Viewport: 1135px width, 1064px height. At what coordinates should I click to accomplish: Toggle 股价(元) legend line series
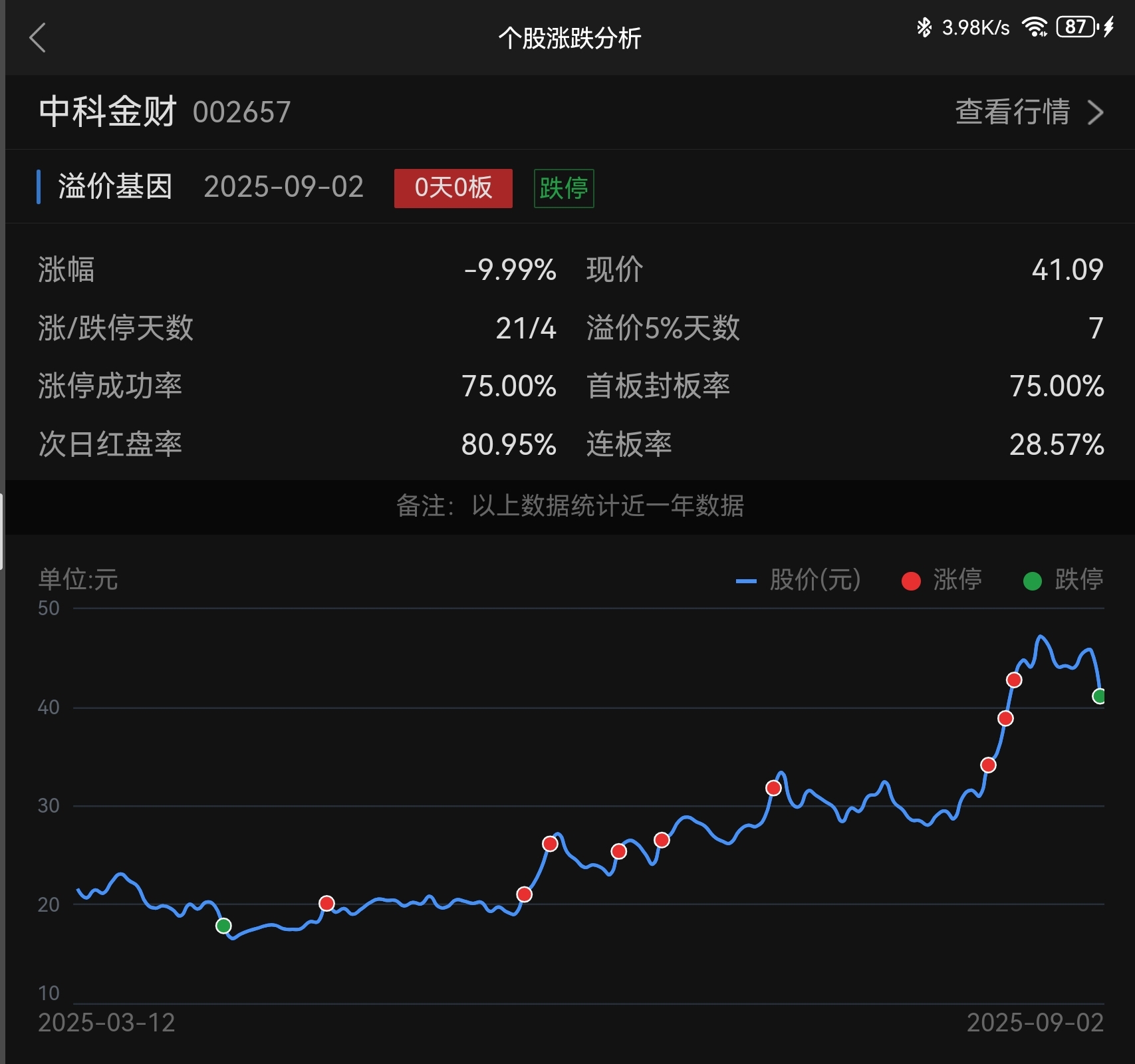(x=798, y=580)
